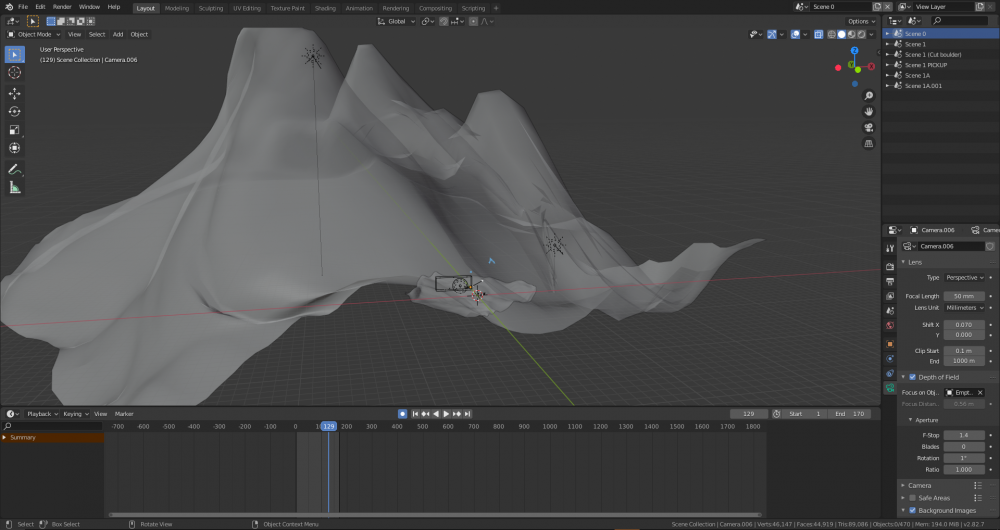Switch to the Shading workspace tab

[325, 8]
